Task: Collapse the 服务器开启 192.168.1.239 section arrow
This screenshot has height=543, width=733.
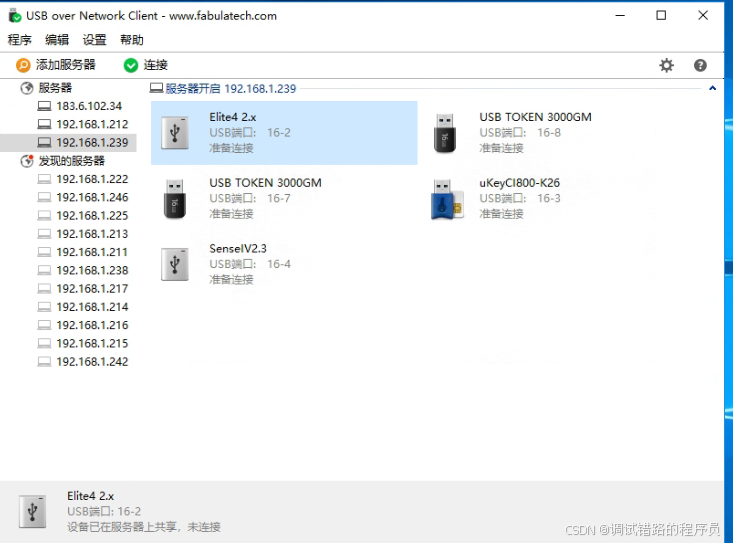Action: [x=712, y=88]
